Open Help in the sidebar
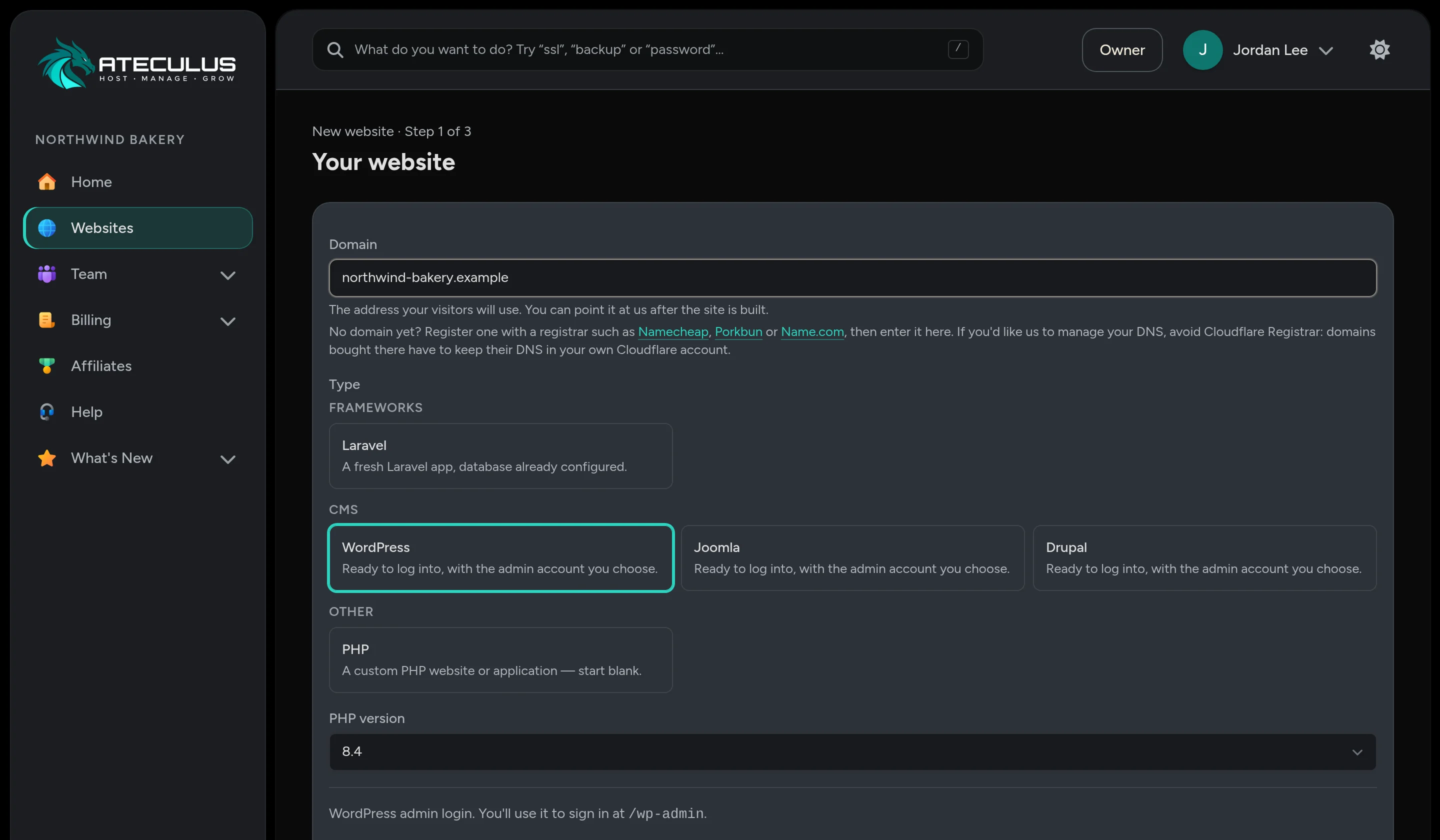 coord(137,412)
